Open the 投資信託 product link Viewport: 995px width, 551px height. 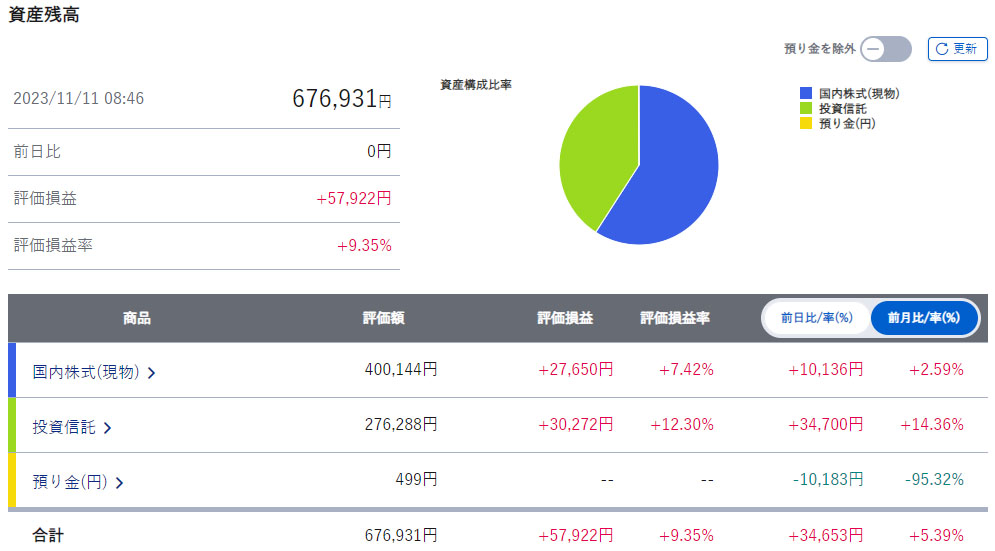(64, 427)
